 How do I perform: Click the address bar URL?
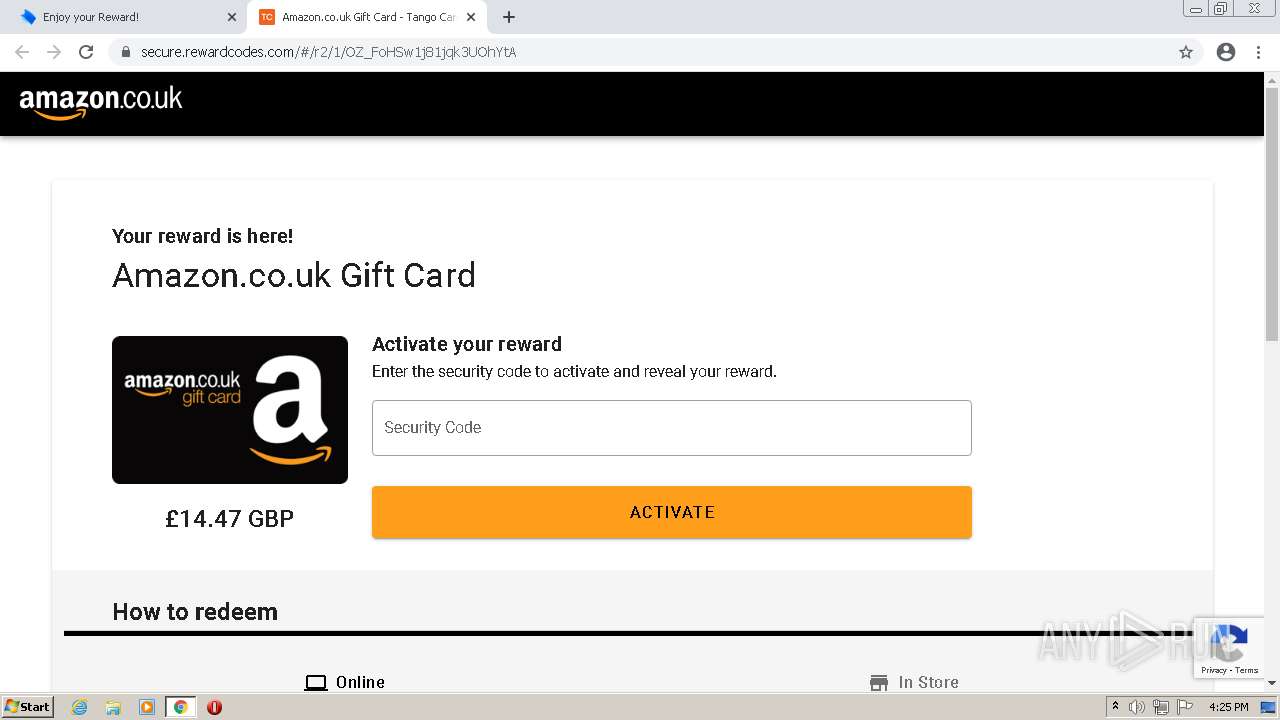point(328,52)
